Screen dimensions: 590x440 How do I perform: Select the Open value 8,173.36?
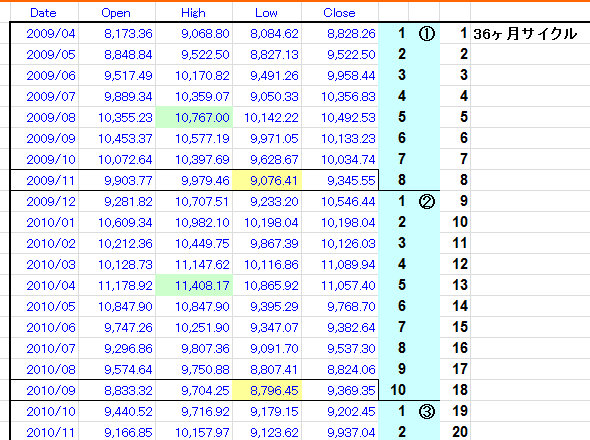click(128, 33)
